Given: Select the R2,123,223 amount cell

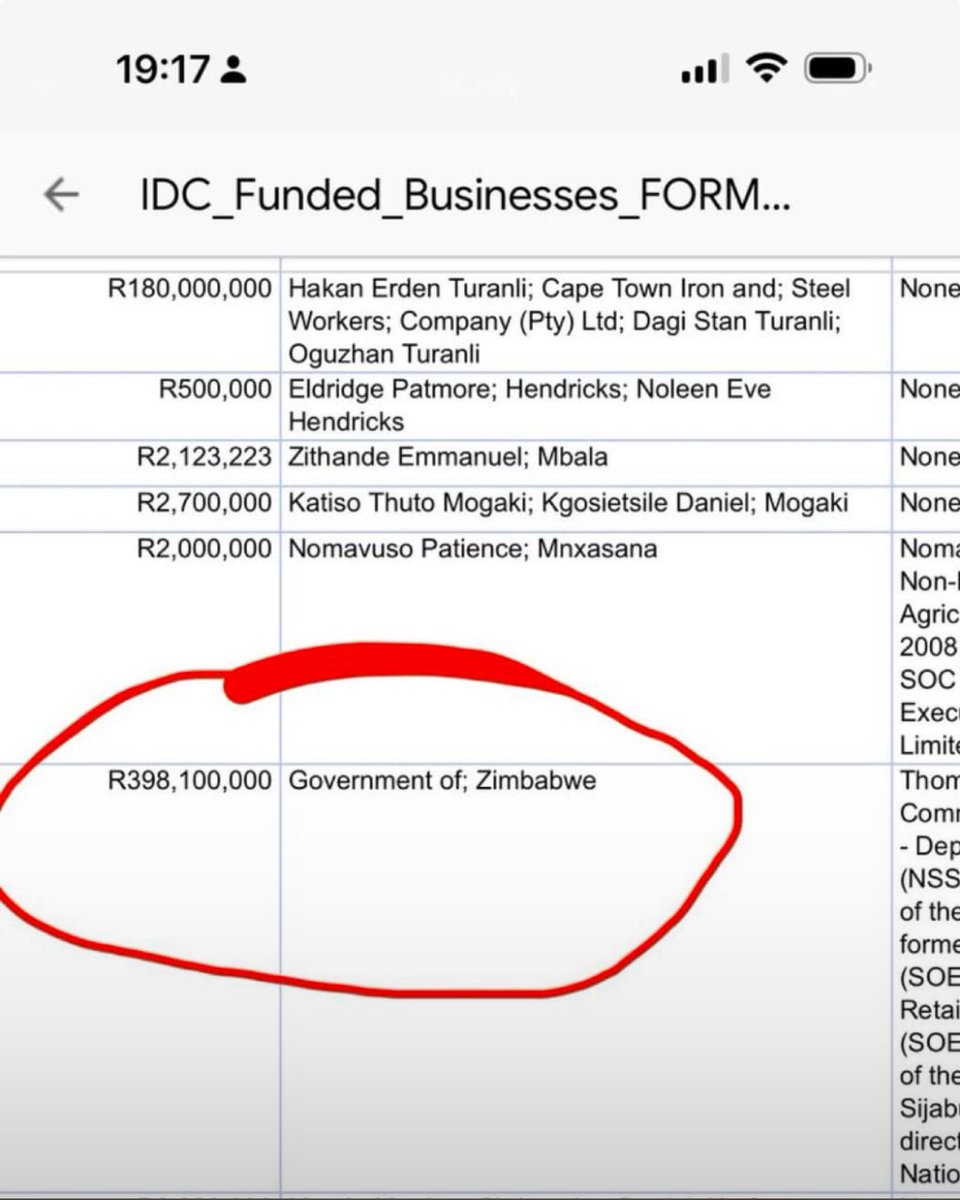Looking at the screenshot, I should click(140, 462).
